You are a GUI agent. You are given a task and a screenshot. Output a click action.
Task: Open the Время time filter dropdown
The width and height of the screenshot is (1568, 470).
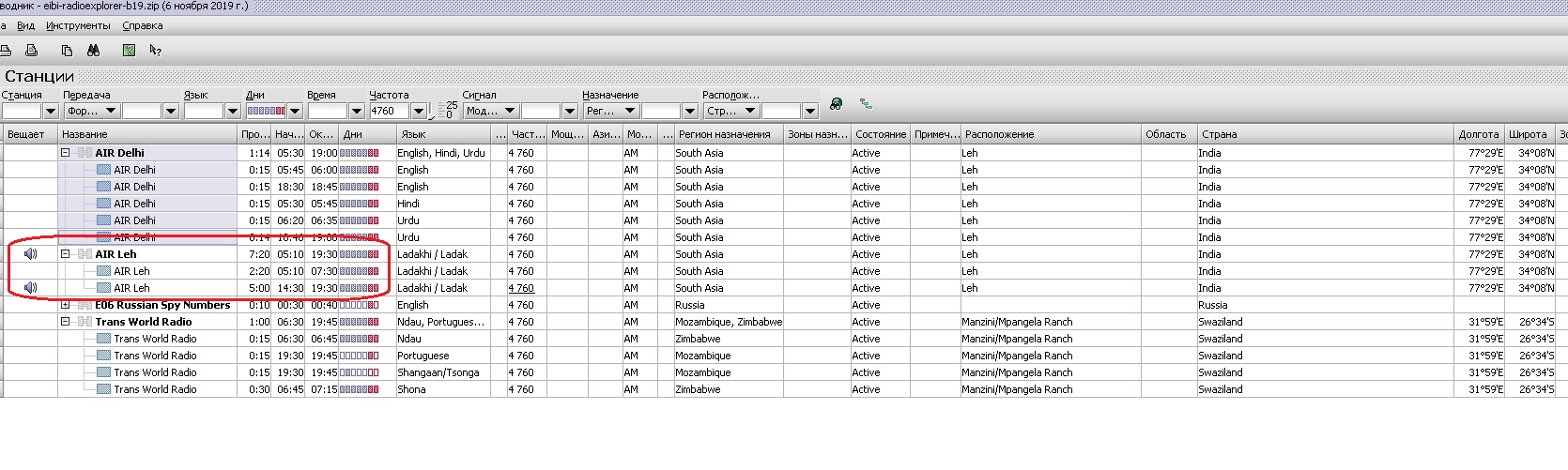click(x=356, y=111)
